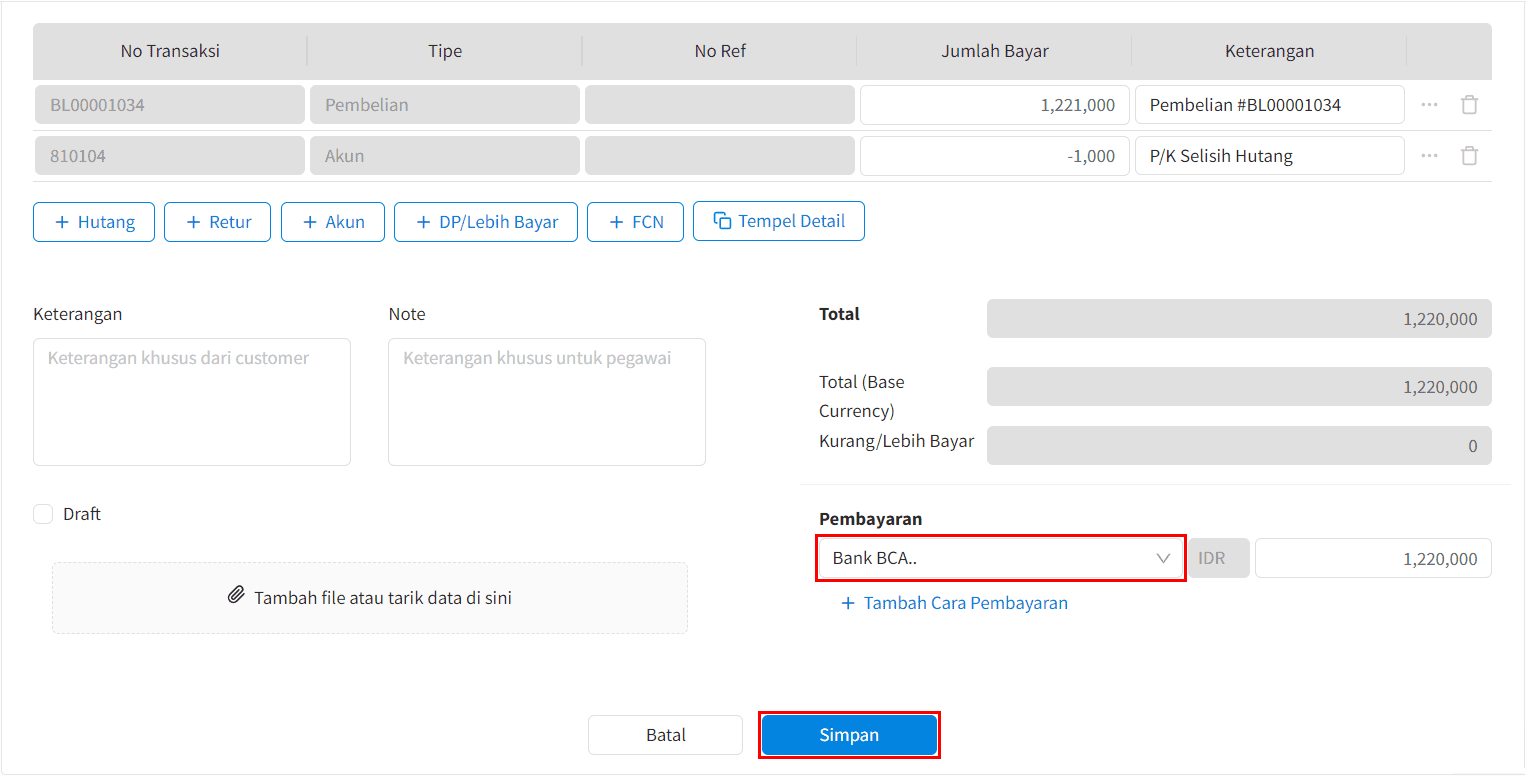The image size is (1526, 776).
Task: Edit Jumlah Bayar field showing 1,221,000
Action: coord(995,105)
